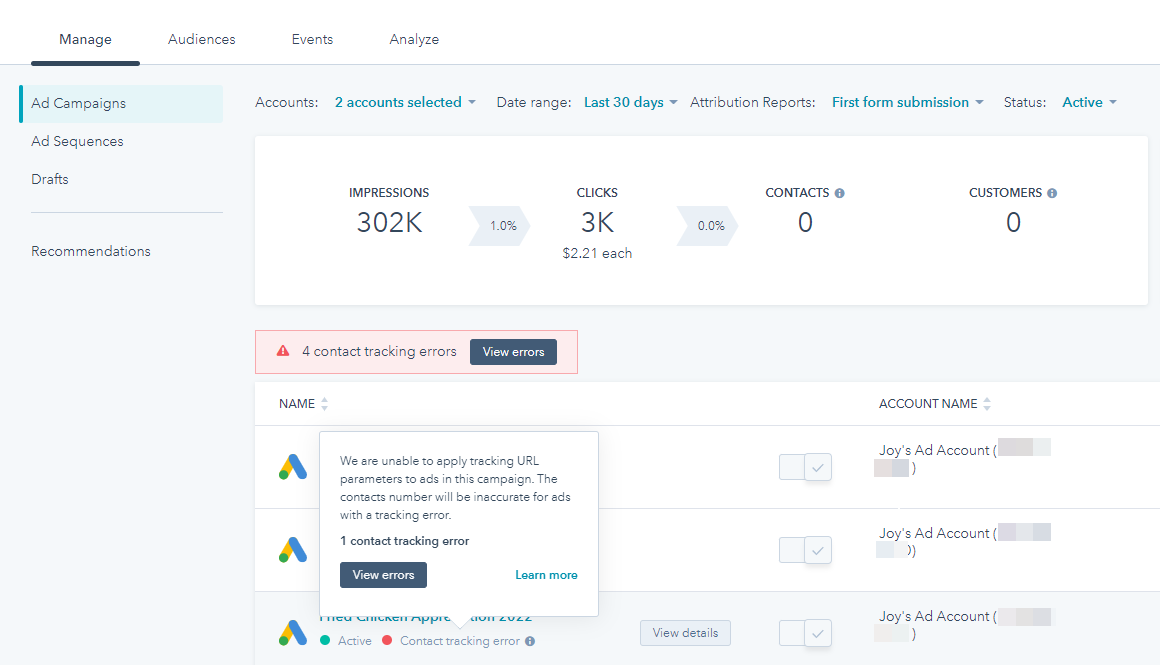Click the Google Ads icon next to Fried Chicken Appreciation 2022
The height and width of the screenshot is (665, 1160).
coord(293,632)
